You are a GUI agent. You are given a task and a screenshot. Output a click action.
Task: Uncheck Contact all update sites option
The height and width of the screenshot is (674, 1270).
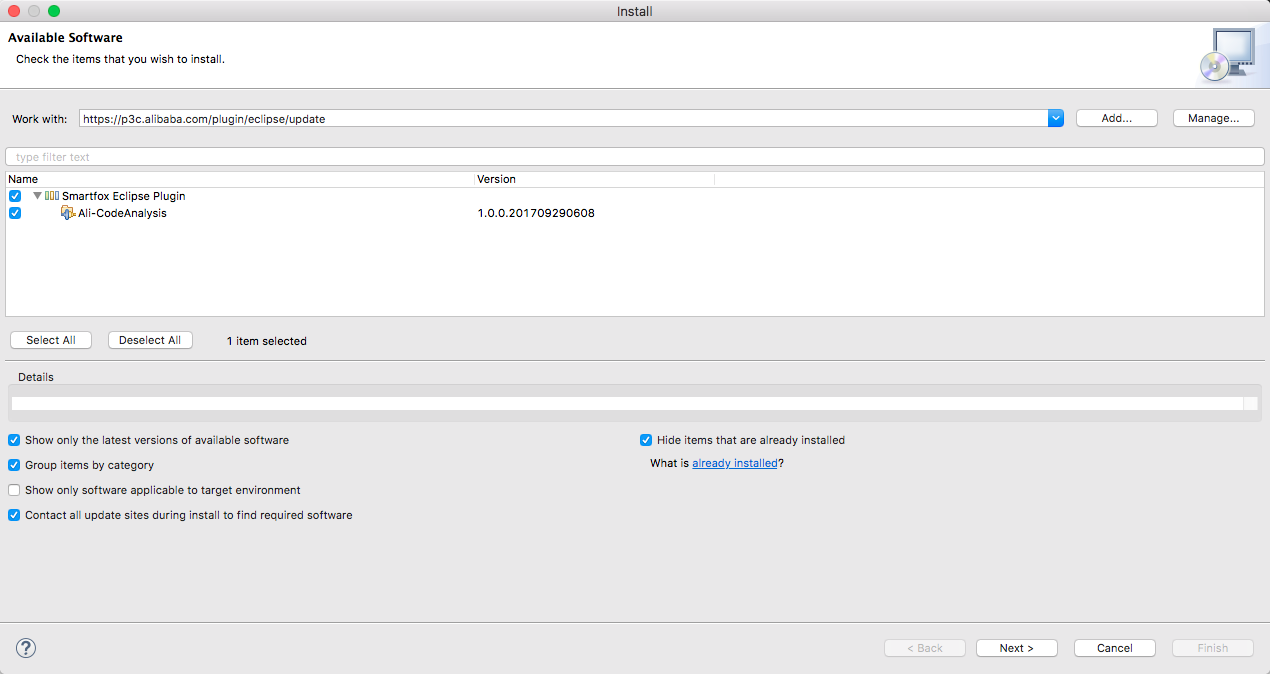click(14, 515)
